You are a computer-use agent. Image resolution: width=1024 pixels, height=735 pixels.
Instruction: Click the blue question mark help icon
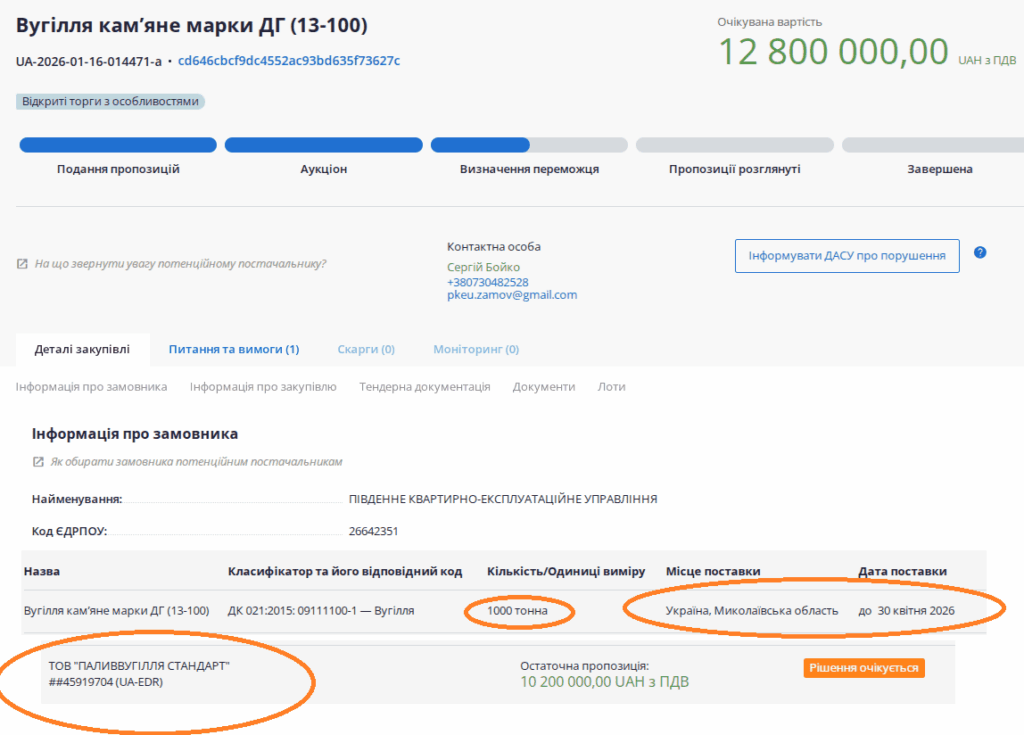pyautogui.click(x=980, y=253)
